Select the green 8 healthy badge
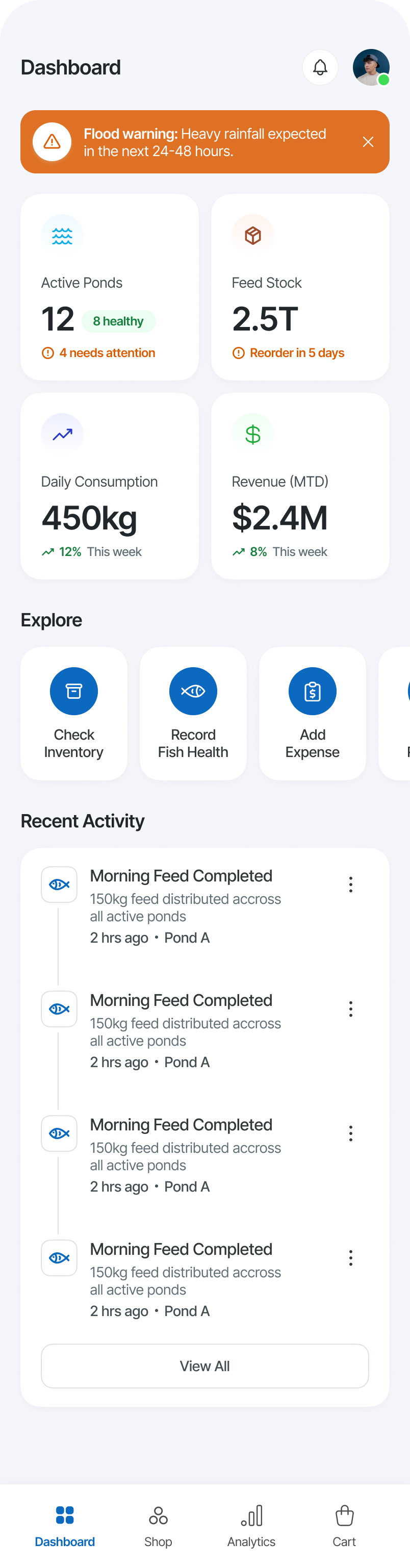 click(118, 321)
